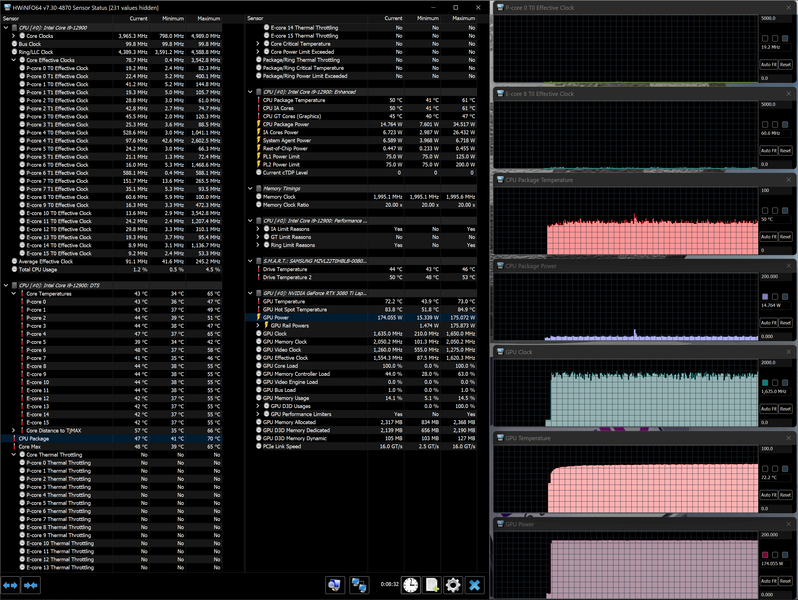Click the Maximum column header in right panel
Image resolution: width=798 pixels, height=600 pixels.
464,18
